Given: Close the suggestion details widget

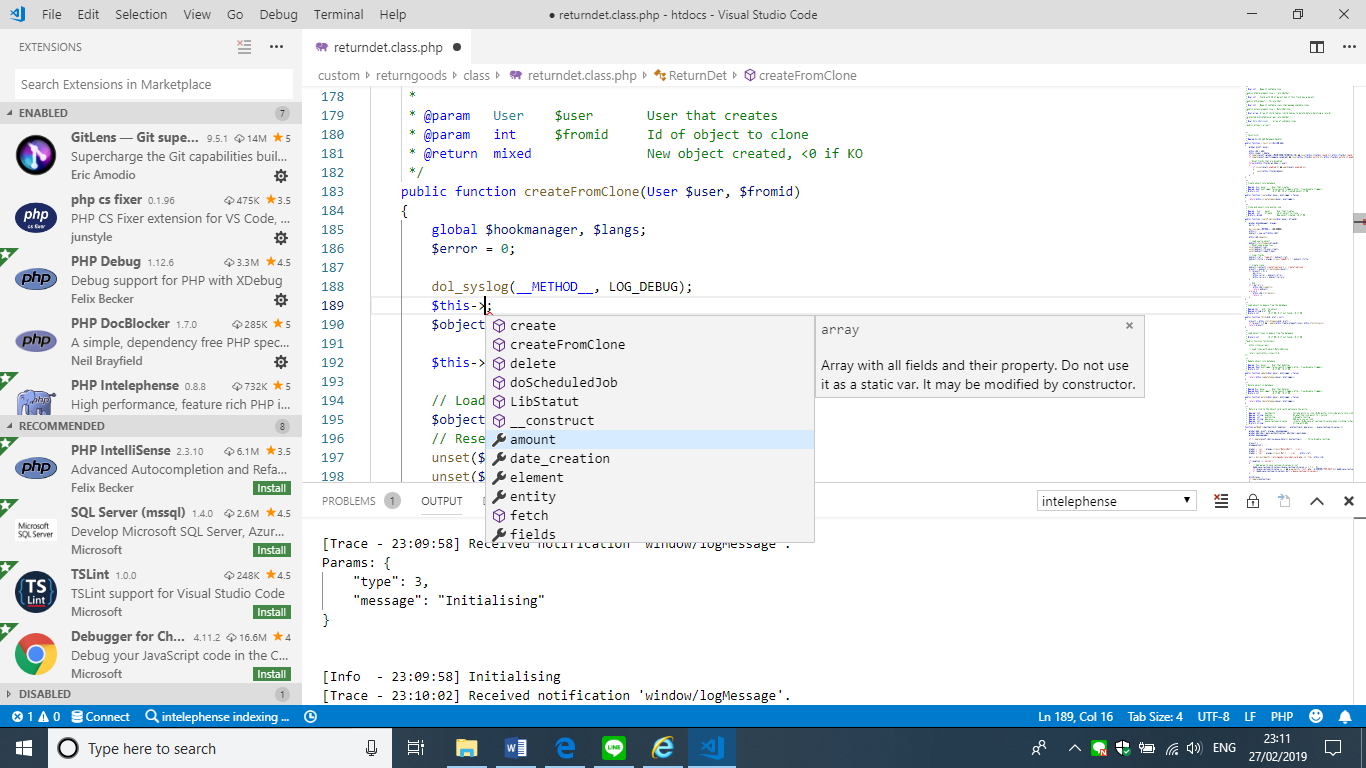Looking at the screenshot, I should pyautogui.click(x=1129, y=326).
